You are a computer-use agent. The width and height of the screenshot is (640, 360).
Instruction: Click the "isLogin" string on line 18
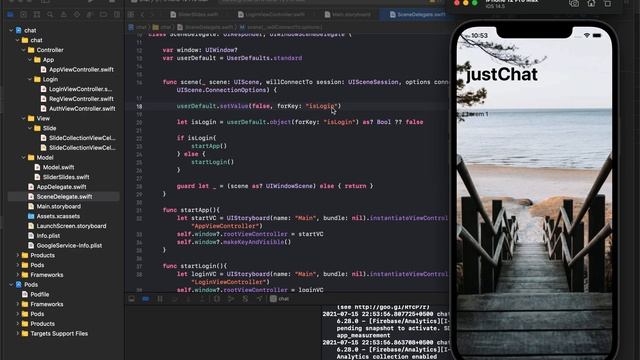(322, 106)
